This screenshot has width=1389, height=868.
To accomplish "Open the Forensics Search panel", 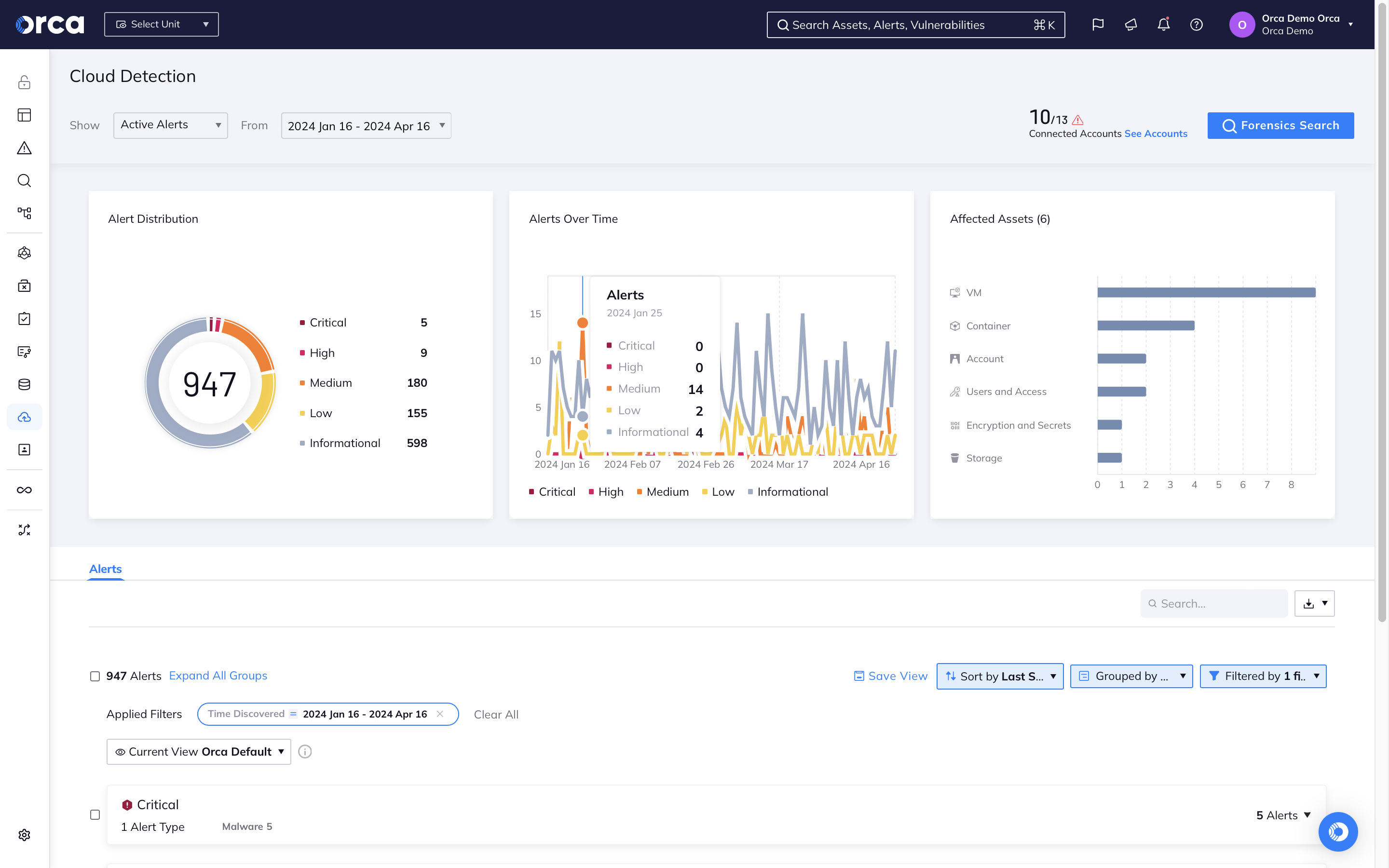I will (x=1281, y=125).
